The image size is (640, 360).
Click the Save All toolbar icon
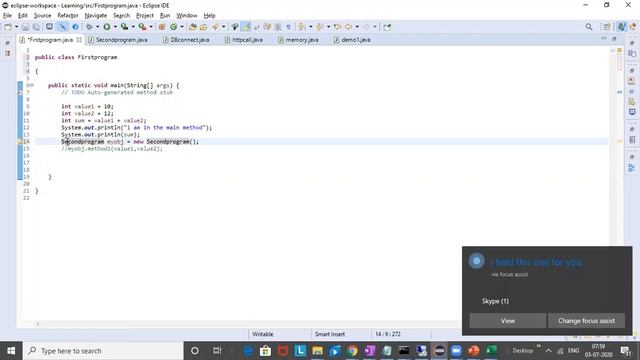(x=36, y=27)
